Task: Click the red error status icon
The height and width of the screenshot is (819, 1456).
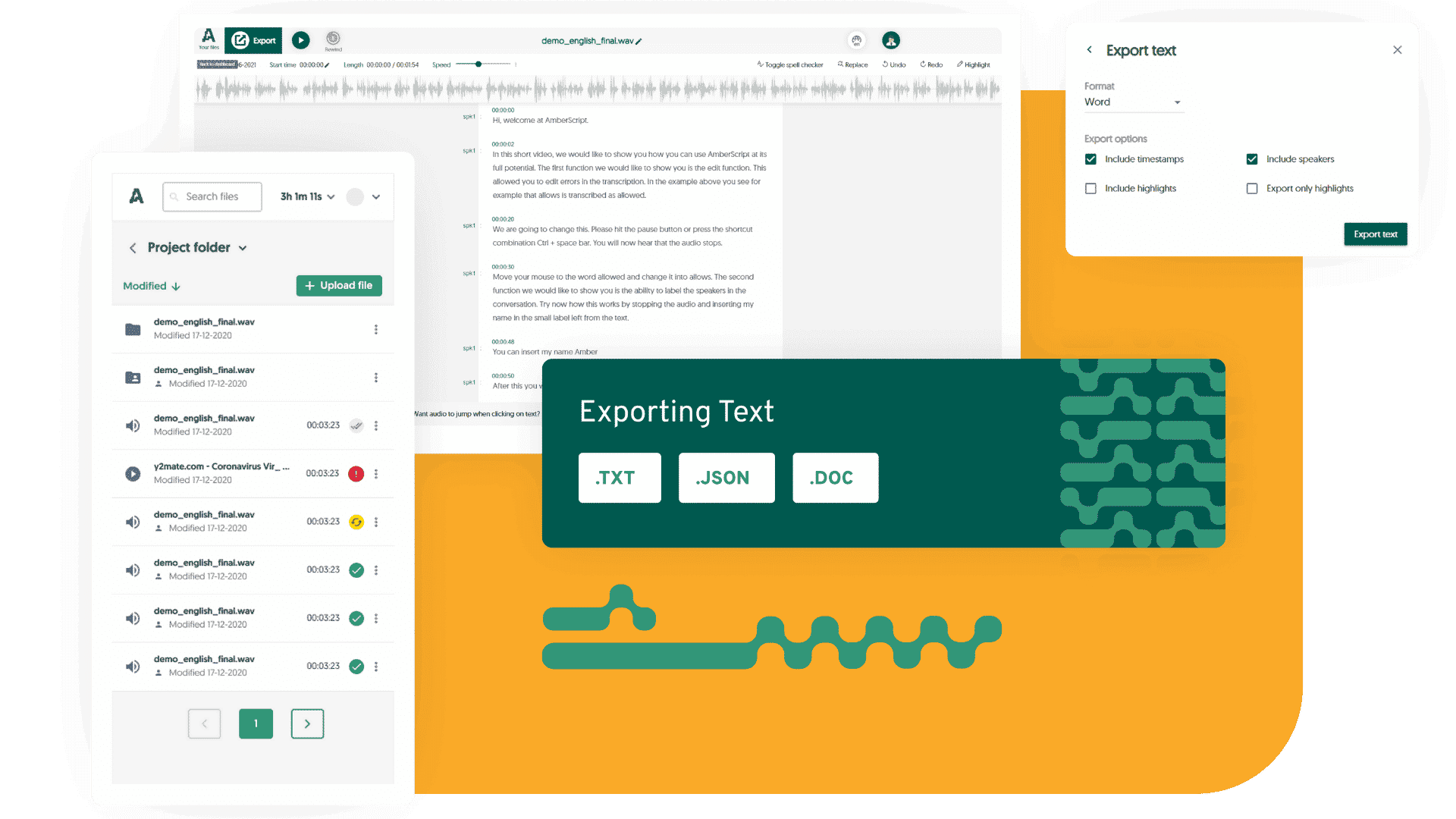Action: 356,474
